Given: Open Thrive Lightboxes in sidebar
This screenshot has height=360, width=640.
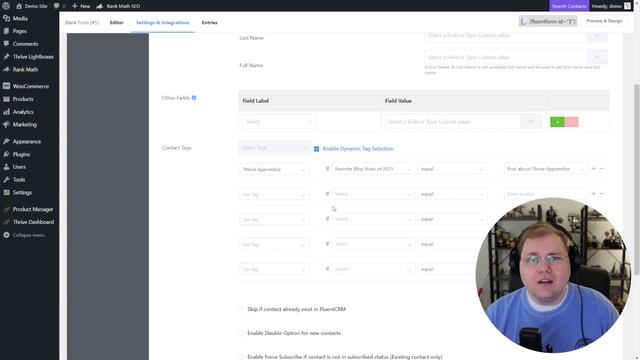Looking at the screenshot, I should tap(33, 57).
